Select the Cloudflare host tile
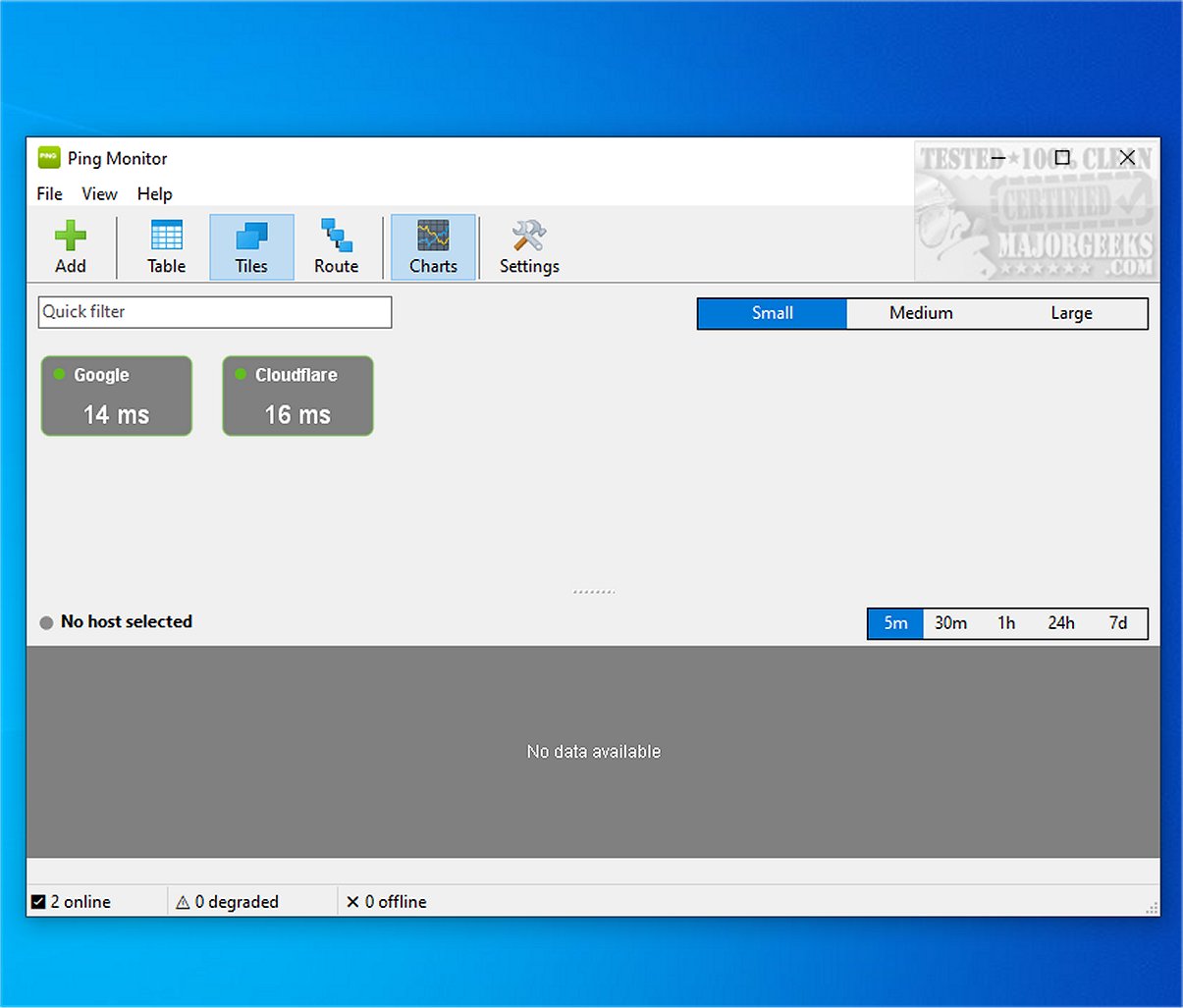1183x1008 pixels. coord(298,396)
